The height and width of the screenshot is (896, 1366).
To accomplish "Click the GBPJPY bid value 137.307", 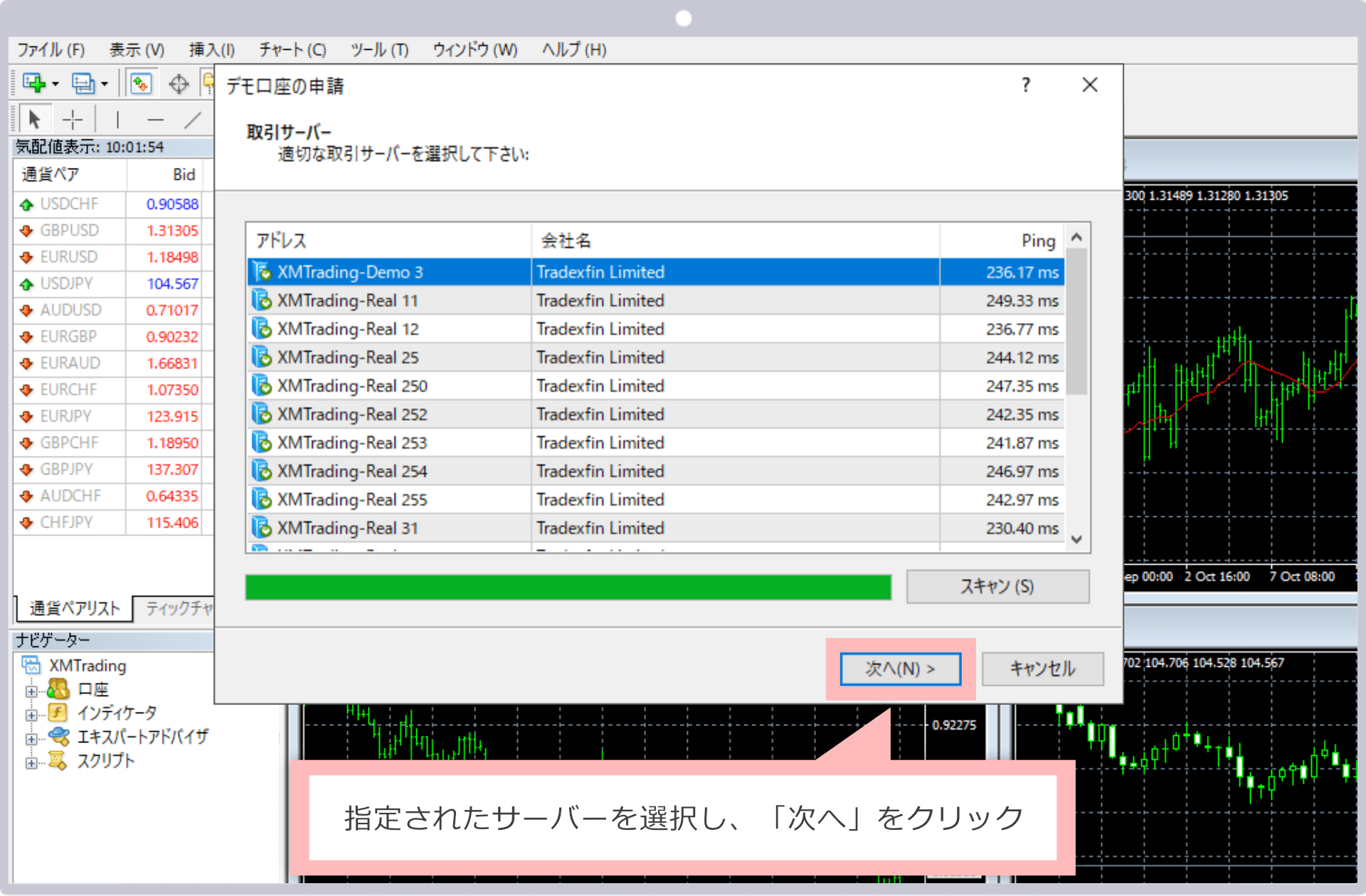I will (172, 469).
